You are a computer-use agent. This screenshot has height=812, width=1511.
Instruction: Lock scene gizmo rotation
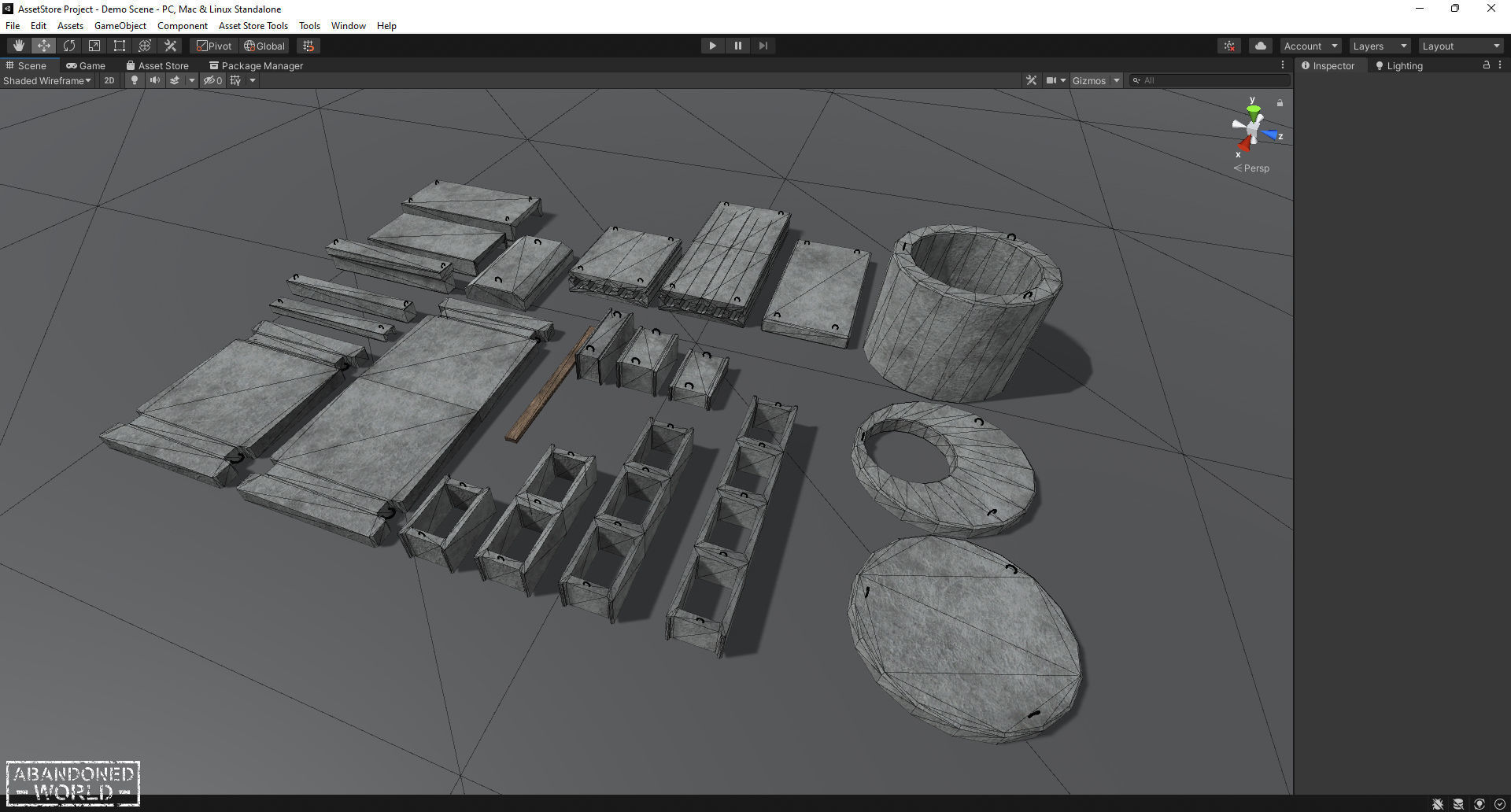[x=1280, y=103]
